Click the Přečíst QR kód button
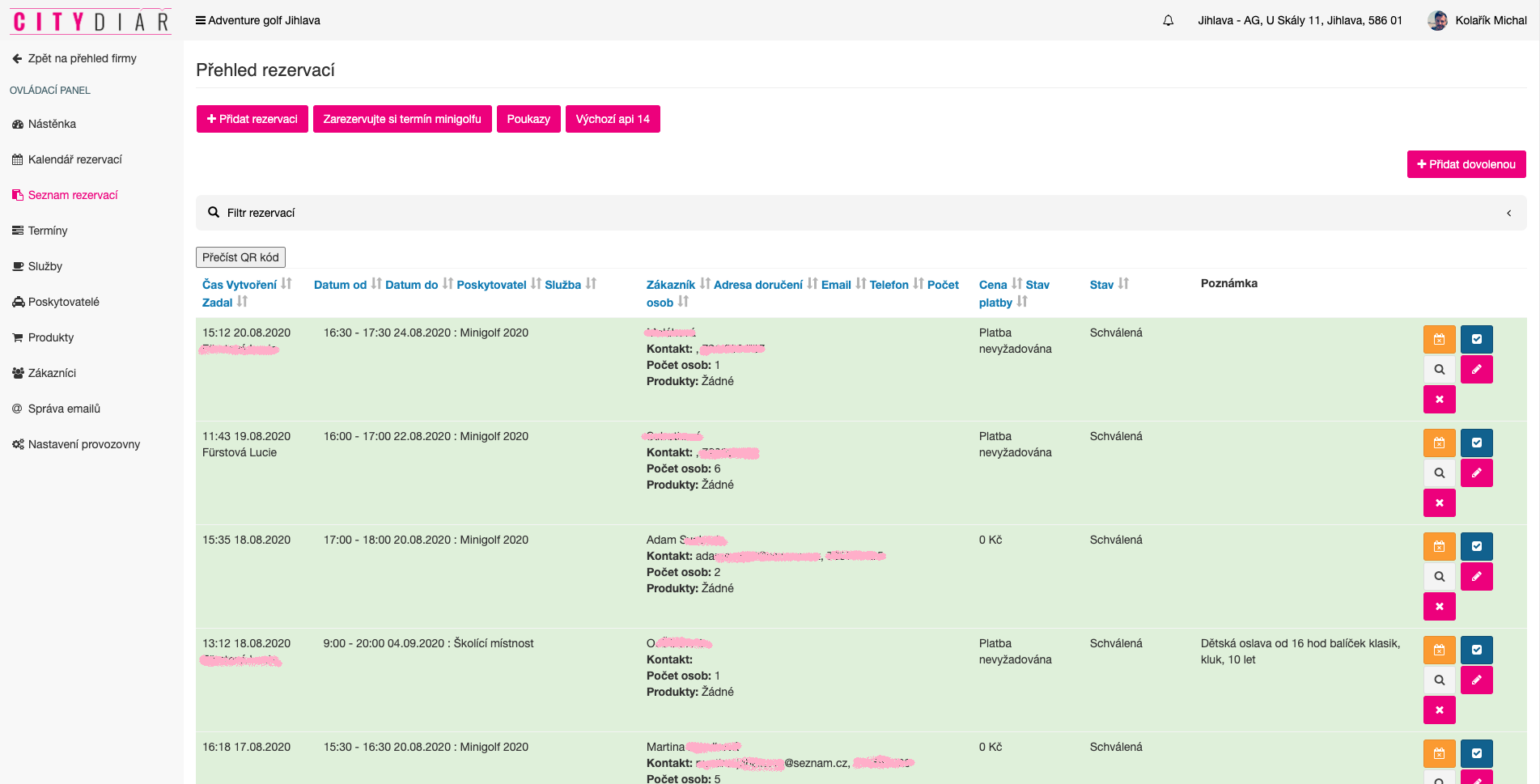Image resolution: width=1540 pixels, height=784 pixels. point(240,257)
